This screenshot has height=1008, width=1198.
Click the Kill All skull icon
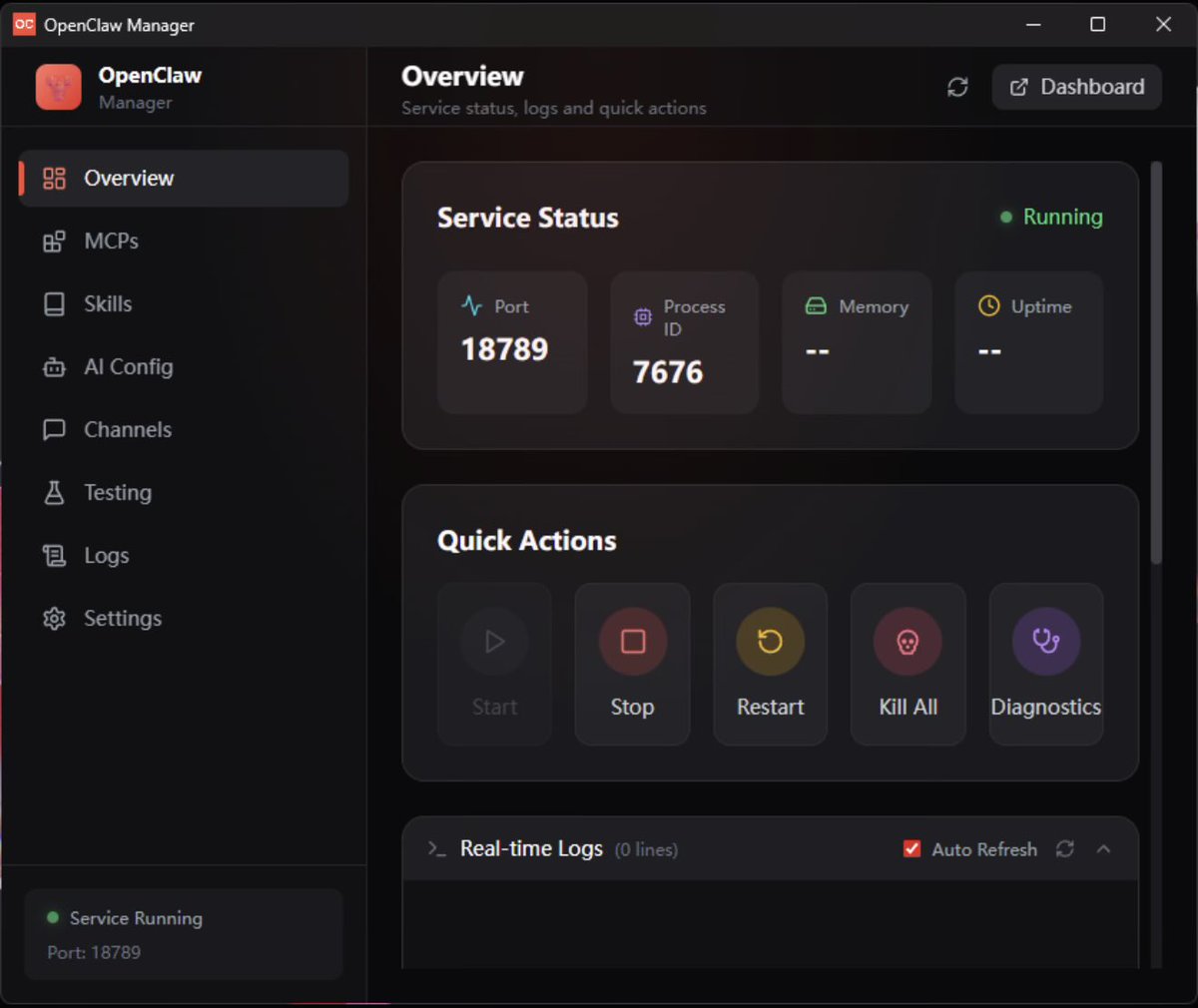tap(907, 641)
